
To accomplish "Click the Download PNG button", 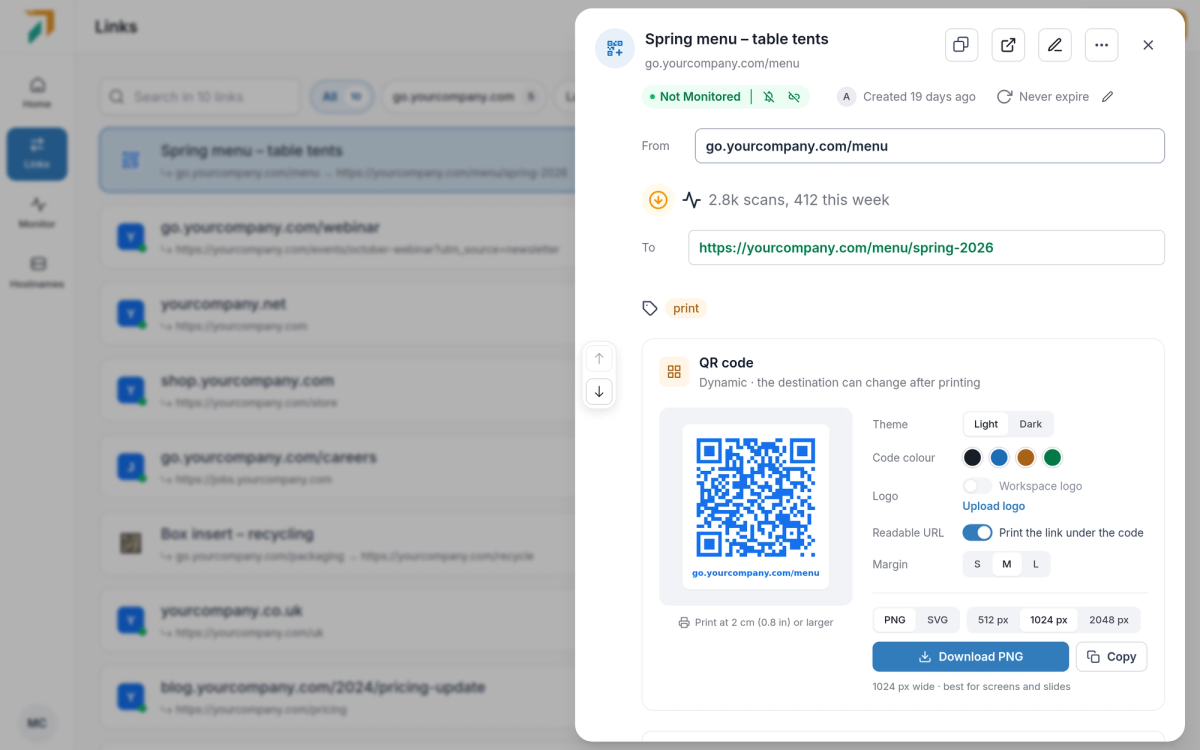I will [970, 657].
